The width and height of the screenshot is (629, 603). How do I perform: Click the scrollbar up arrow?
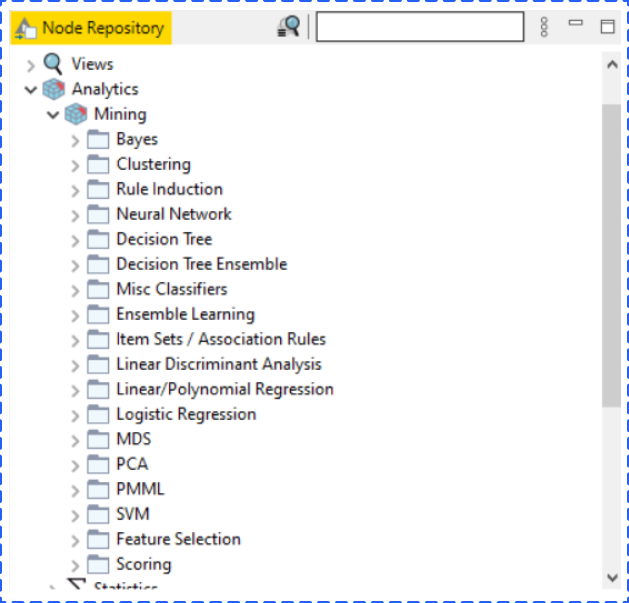pos(612,65)
